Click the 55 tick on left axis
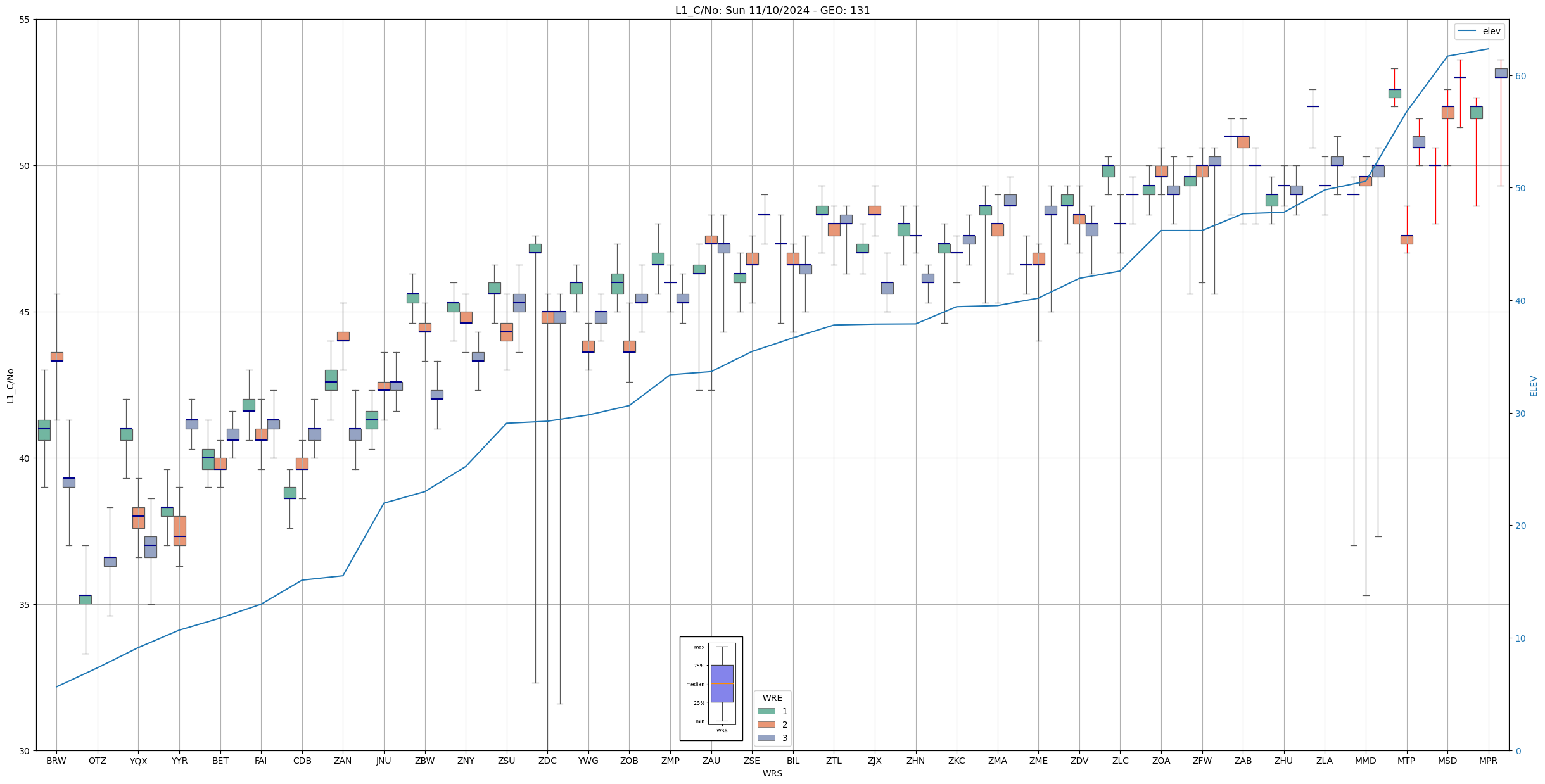1545x784 pixels. pos(25,20)
